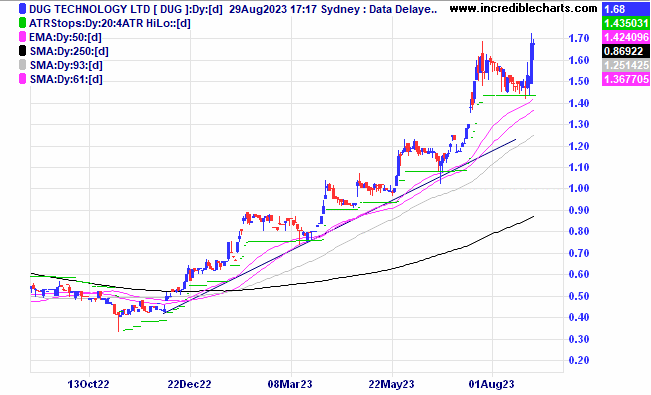Viewport: 651px width, 395px height.
Task: Click the 0.30 price axis label
Action: click(x=578, y=339)
